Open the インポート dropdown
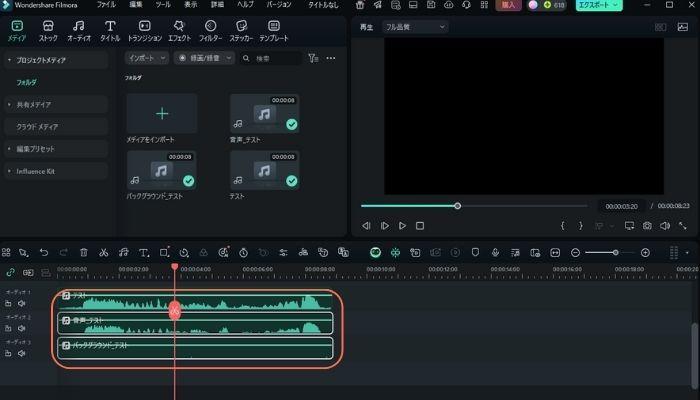Screen dimensions: 700x400 [x=145, y=58]
